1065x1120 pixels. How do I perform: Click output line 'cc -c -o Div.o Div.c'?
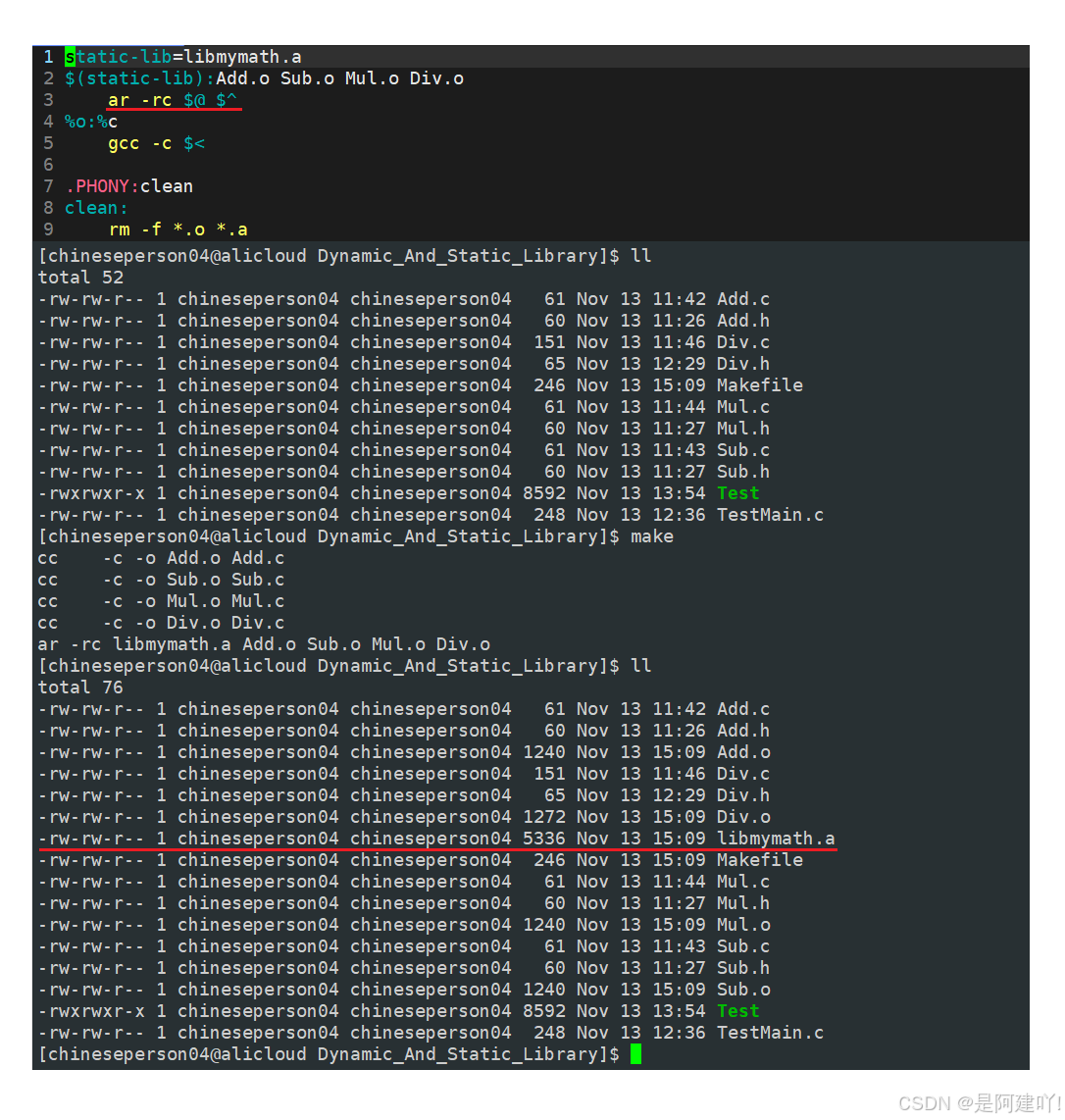coord(162,623)
